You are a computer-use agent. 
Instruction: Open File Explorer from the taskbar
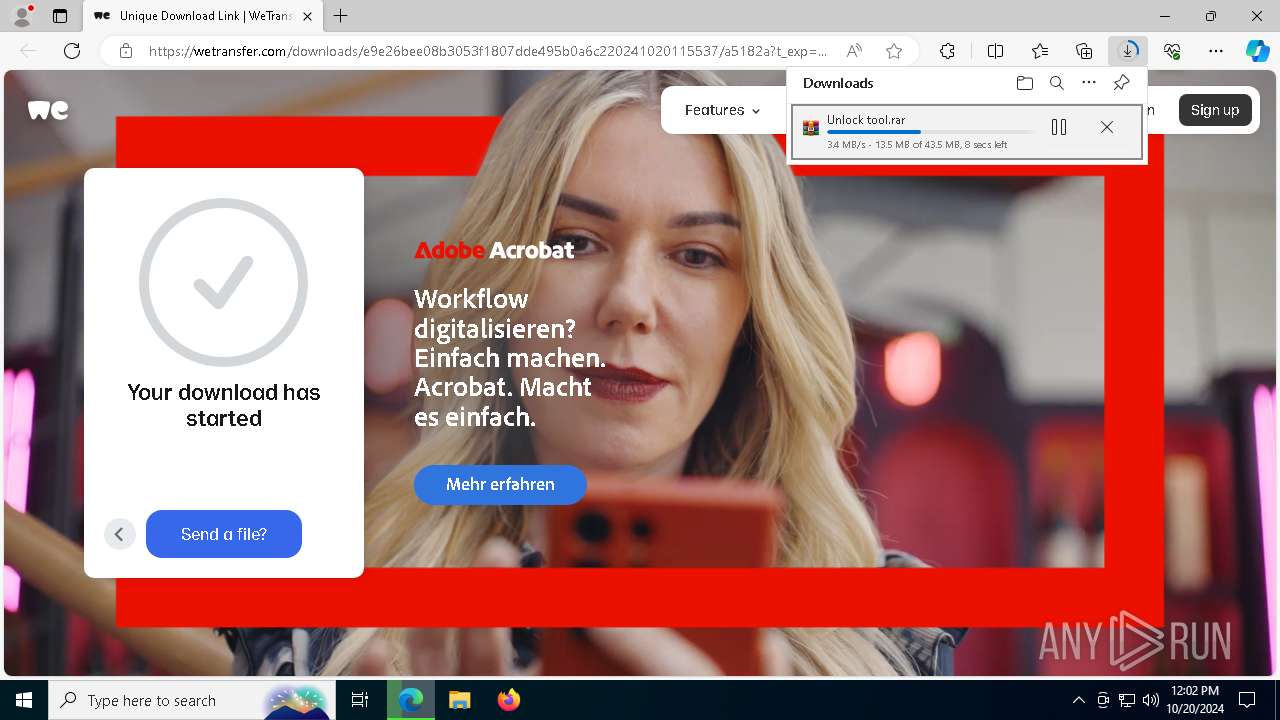tap(459, 700)
